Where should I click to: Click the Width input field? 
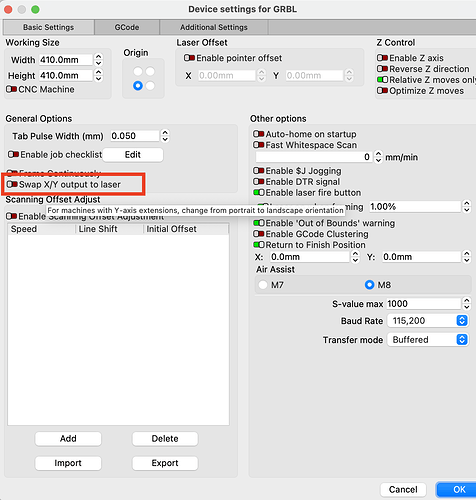pos(65,60)
